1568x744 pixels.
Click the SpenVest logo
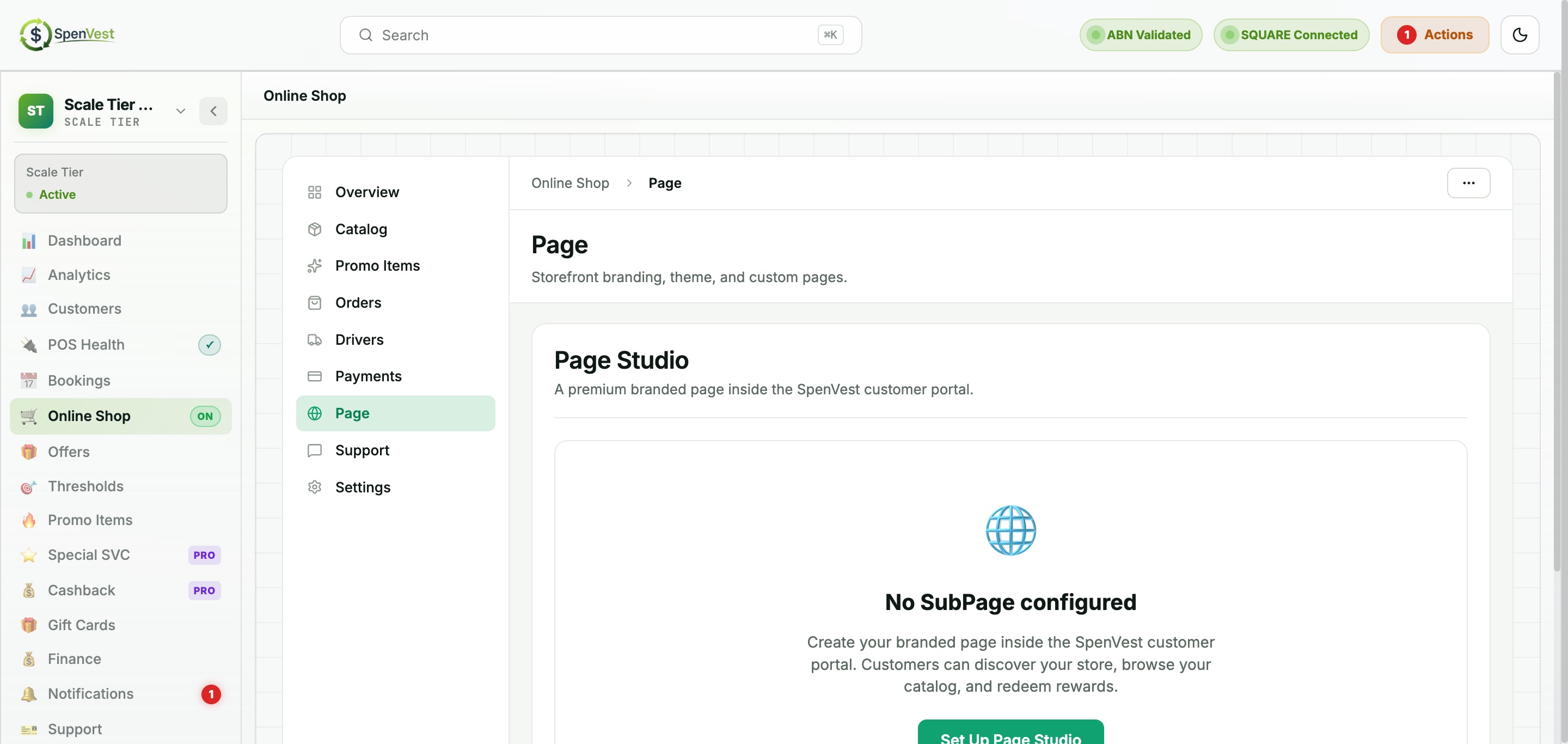pyautogui.click(x=67, y=35)
